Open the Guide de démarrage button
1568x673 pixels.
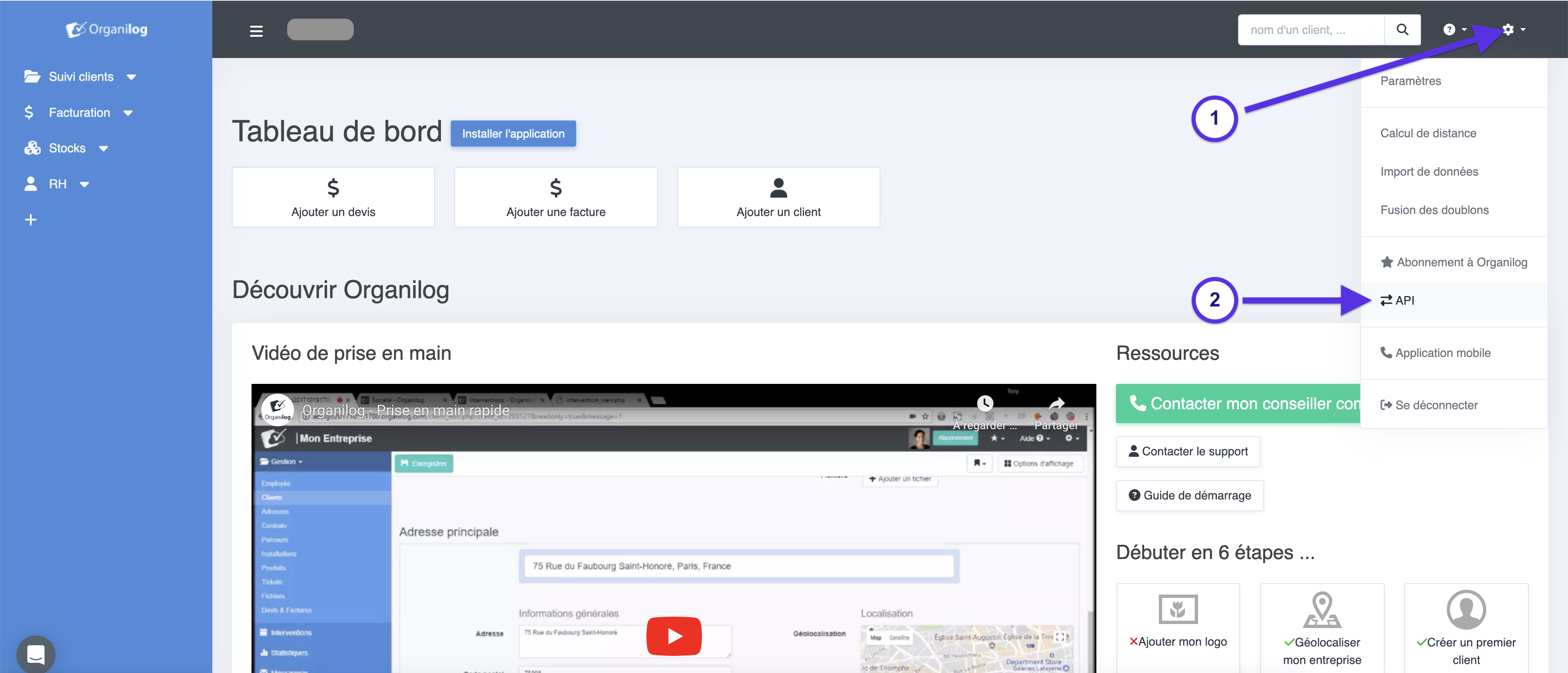tap(1189, 495)
